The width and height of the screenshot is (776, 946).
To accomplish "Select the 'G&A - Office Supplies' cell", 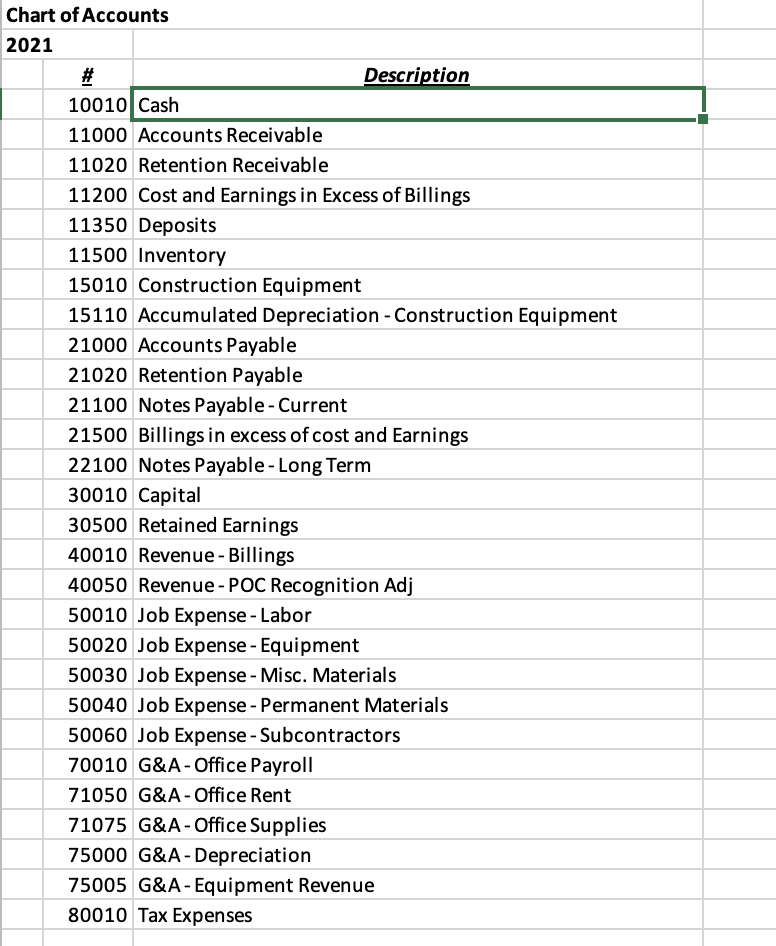I will pyautogui.click(x=418, y=825).
